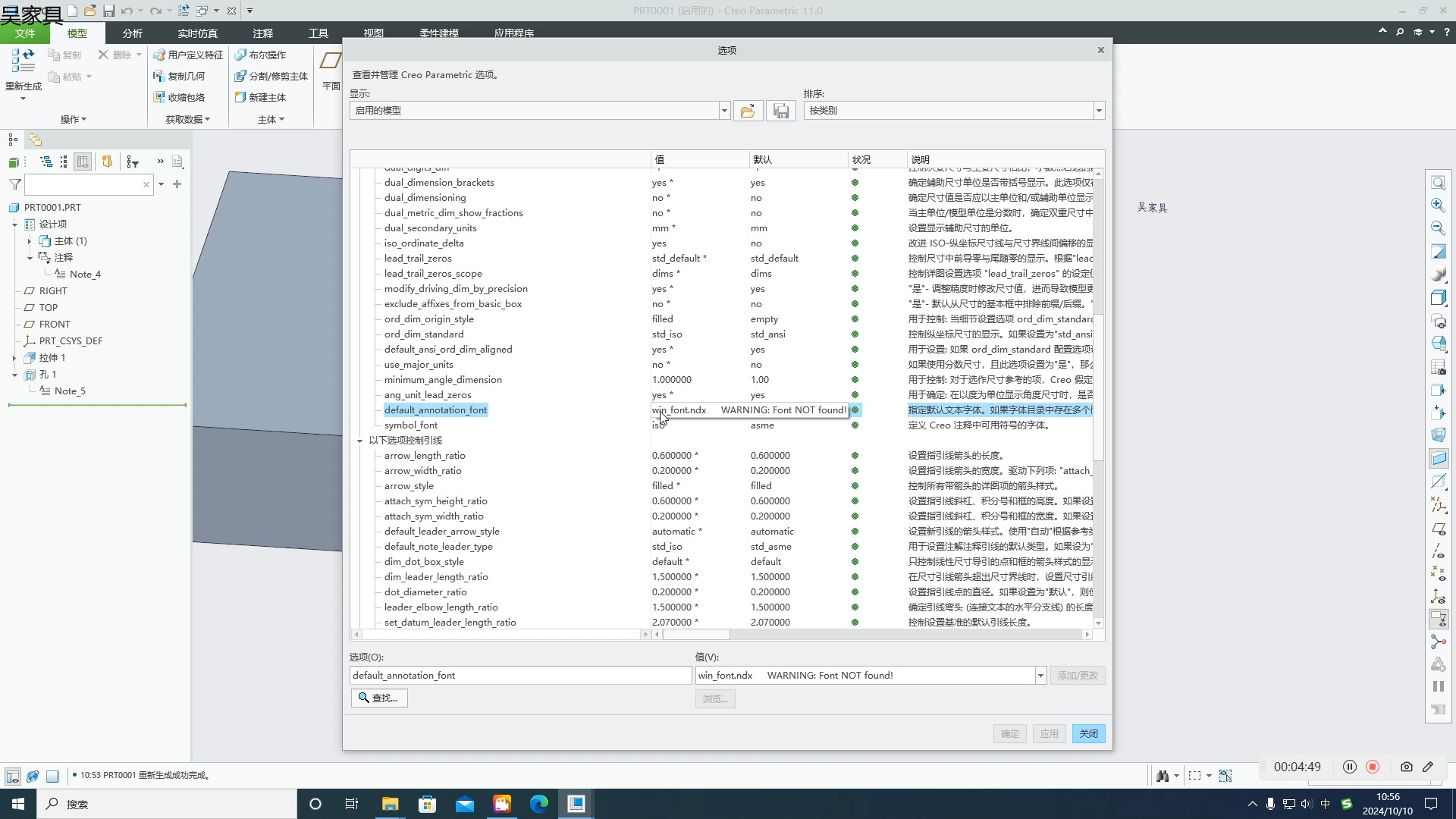Open Microsoft Edge from the taskbar
Screen dimensions: 1456x819
[x=539, y=804]
